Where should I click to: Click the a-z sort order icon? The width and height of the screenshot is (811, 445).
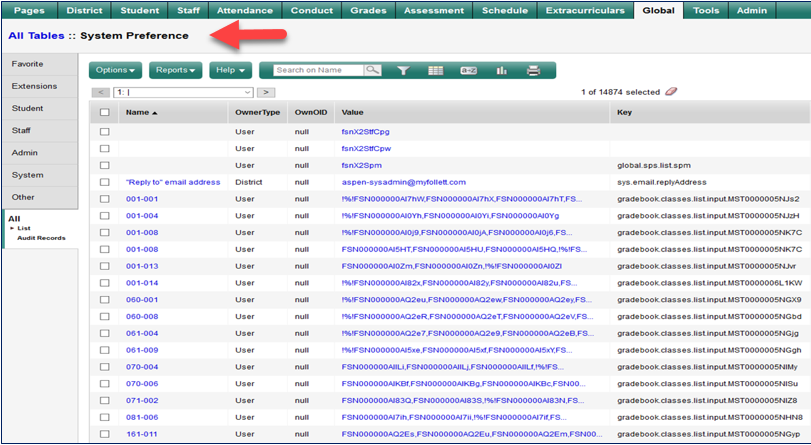tap(469, 70)
